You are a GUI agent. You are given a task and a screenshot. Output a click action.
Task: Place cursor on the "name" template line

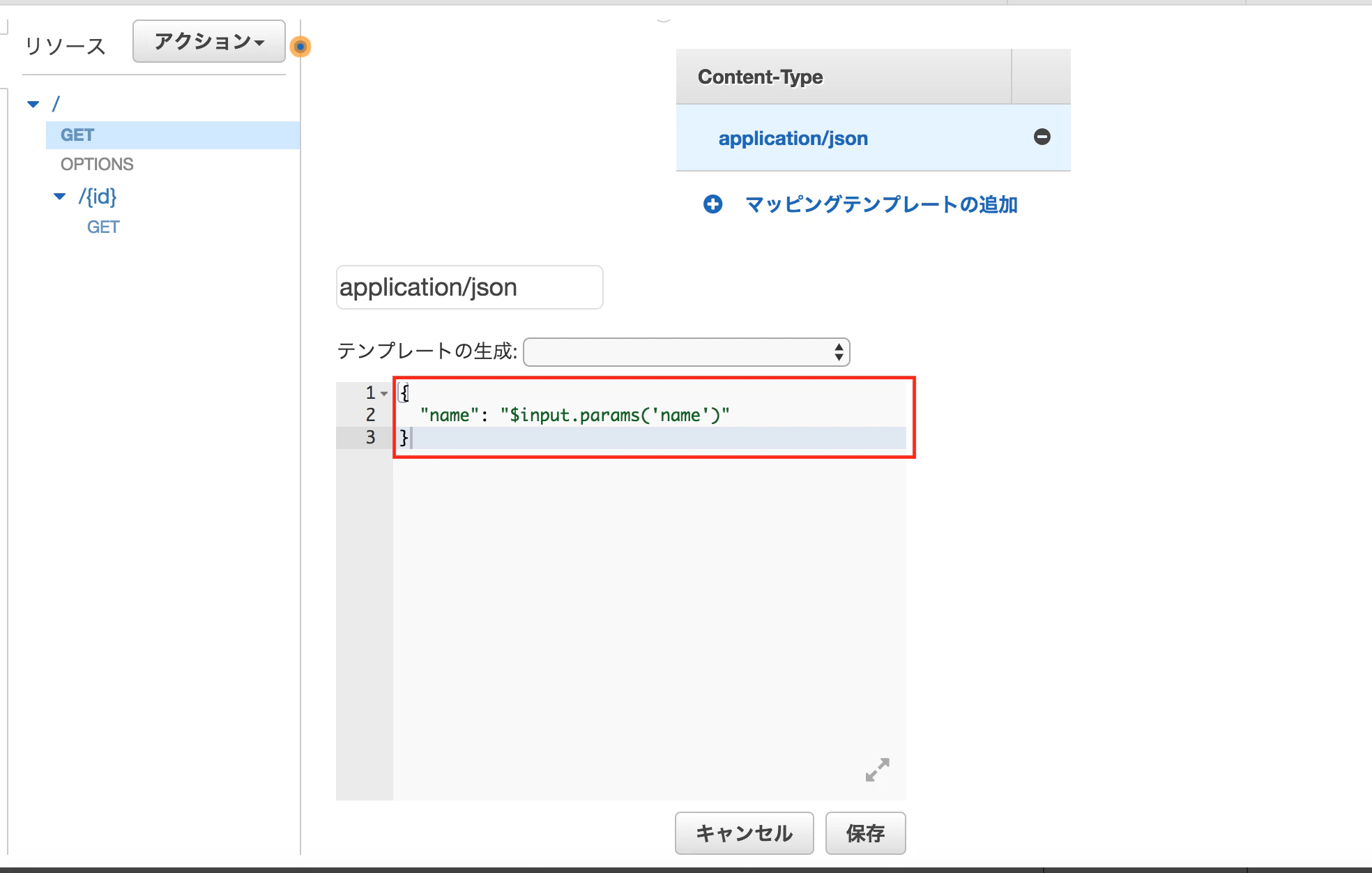[574, 416]
